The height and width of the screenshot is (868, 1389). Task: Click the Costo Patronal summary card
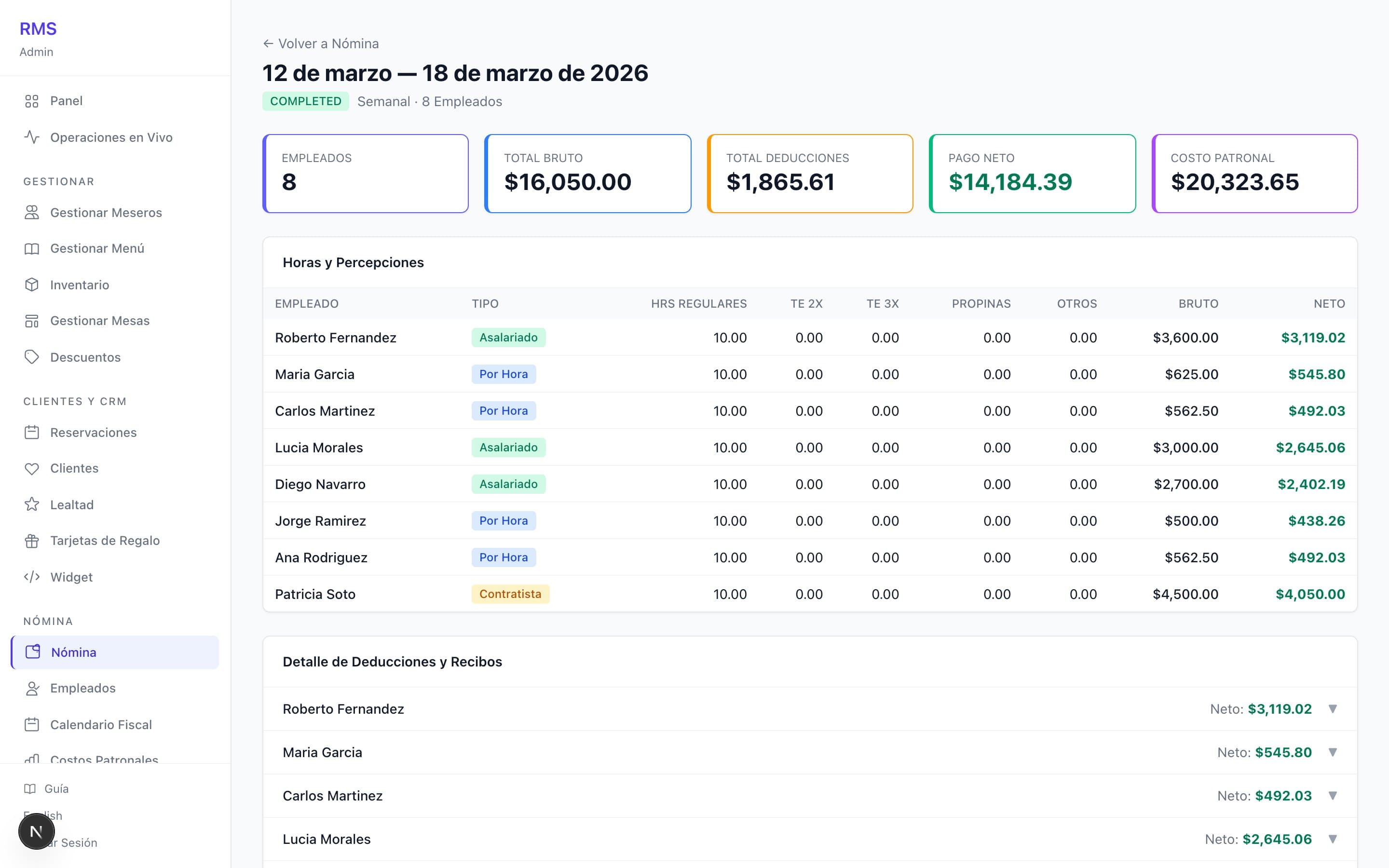click(x=1255, y=174)
